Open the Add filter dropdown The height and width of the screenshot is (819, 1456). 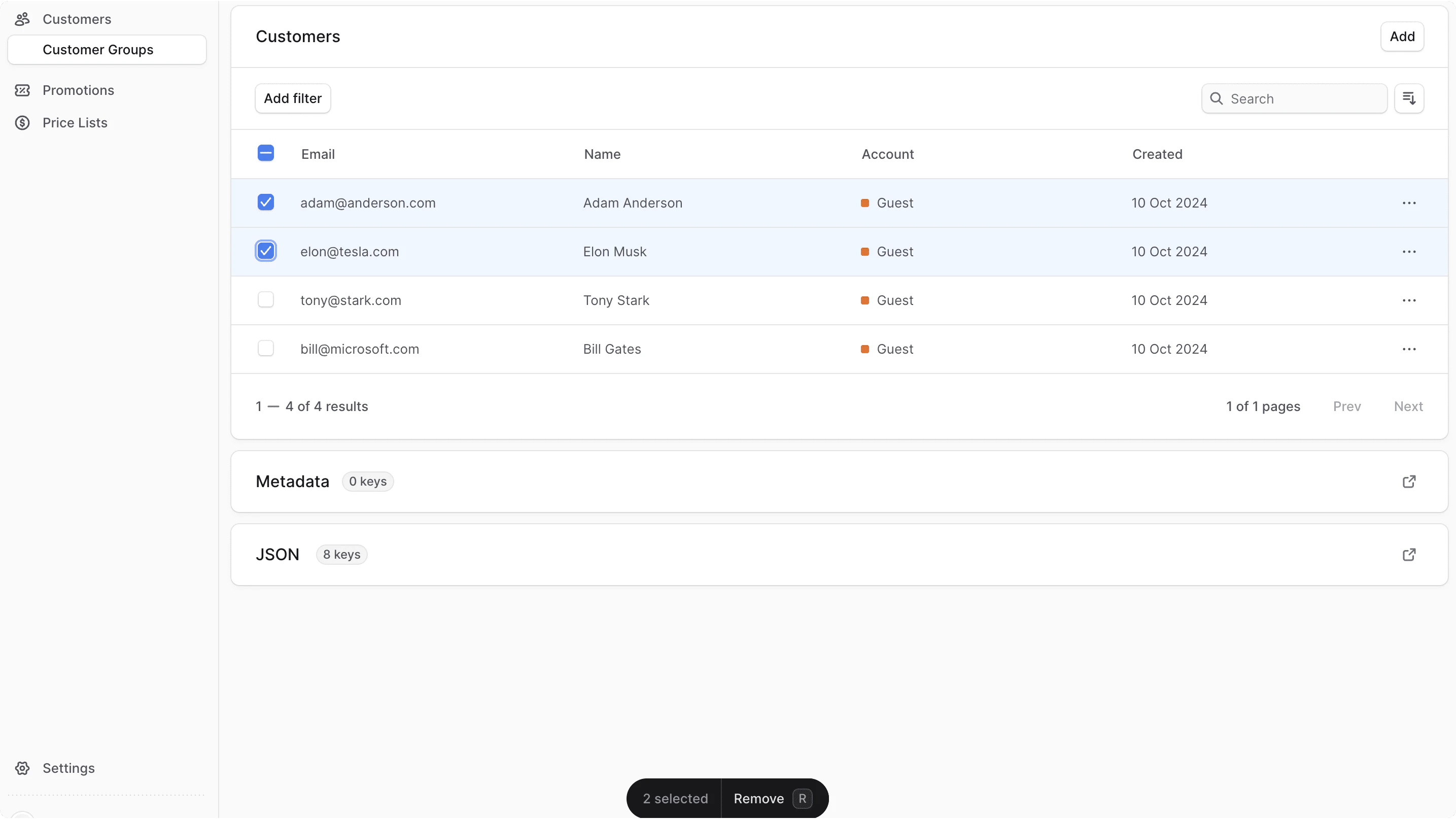[x=292, y=98]
